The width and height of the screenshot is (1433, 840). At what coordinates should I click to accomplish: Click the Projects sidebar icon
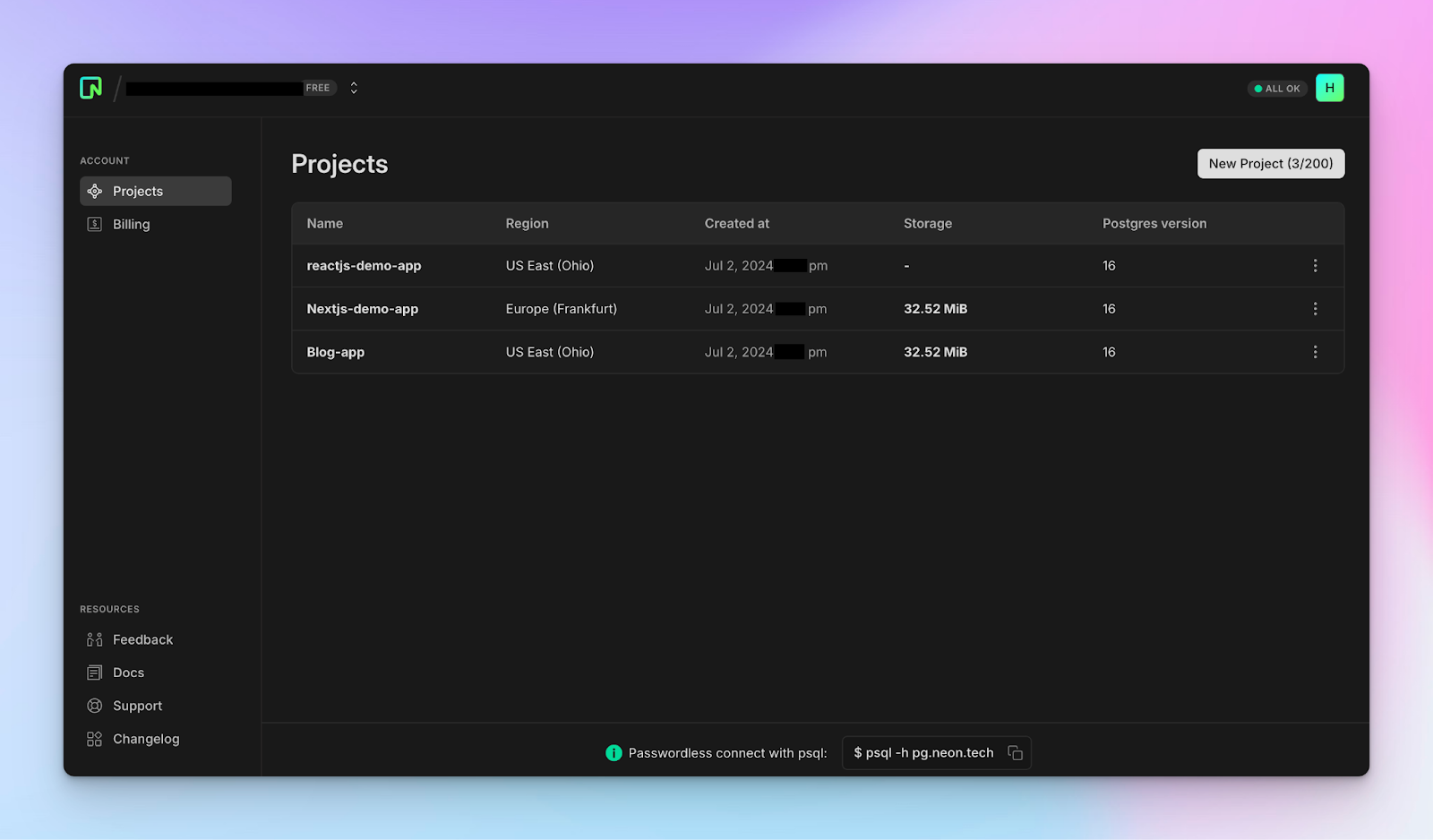click(95, 191)
